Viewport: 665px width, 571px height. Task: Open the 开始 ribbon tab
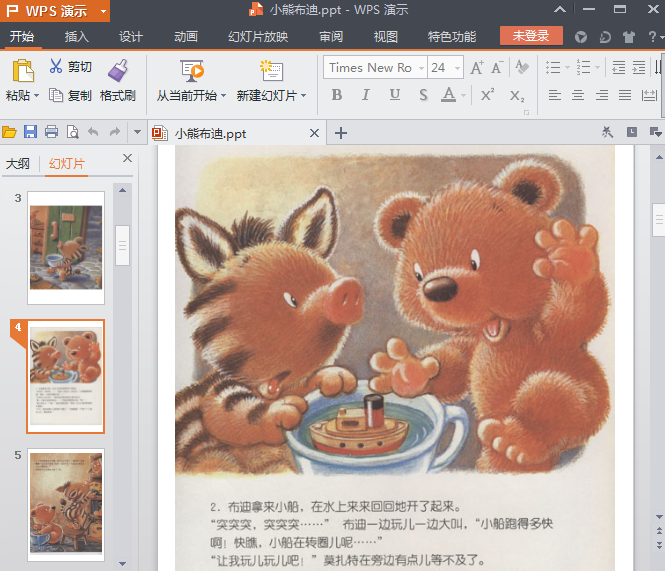[22, 36]
